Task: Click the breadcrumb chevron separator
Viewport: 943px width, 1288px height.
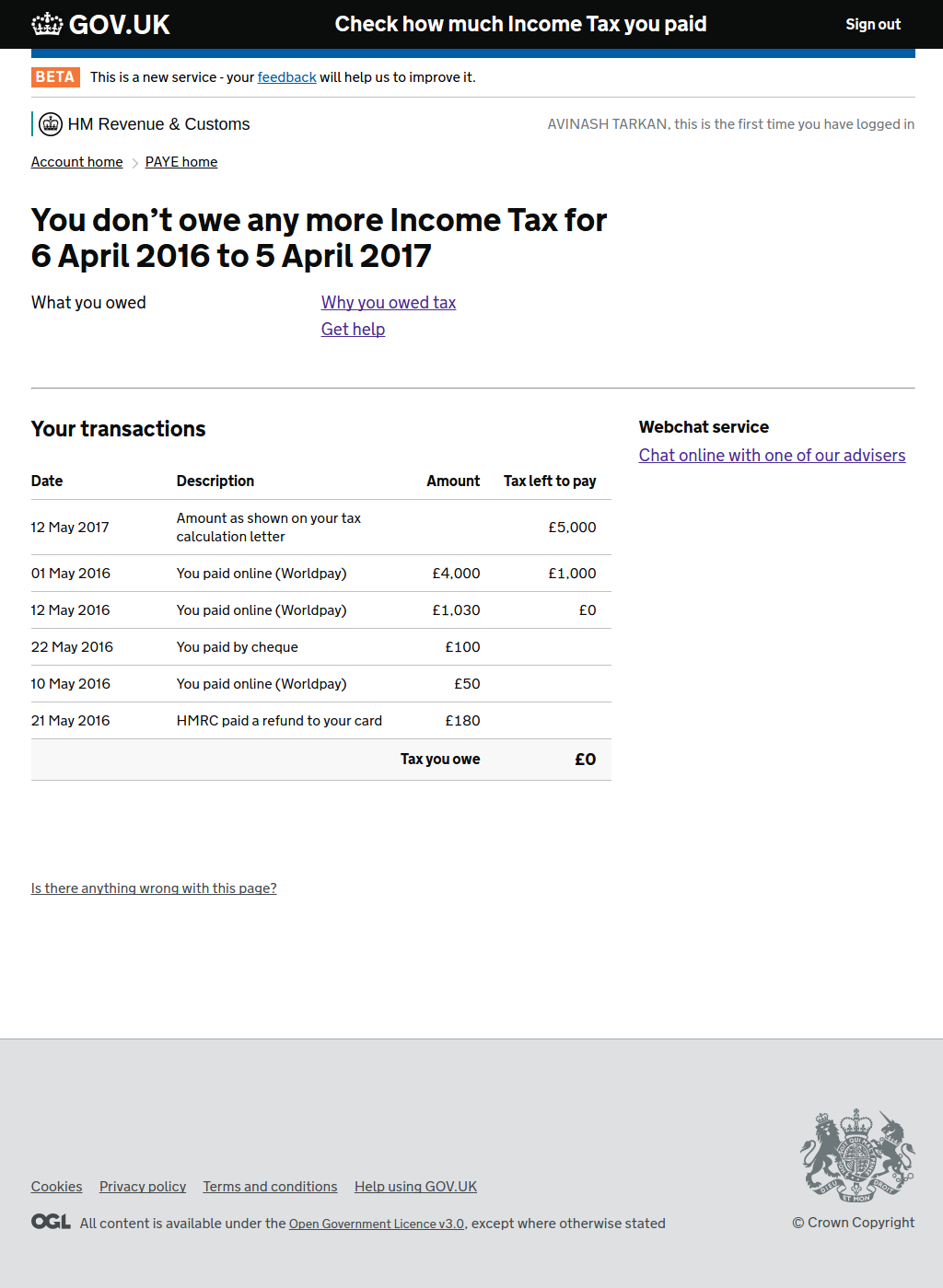Action: 134,163
